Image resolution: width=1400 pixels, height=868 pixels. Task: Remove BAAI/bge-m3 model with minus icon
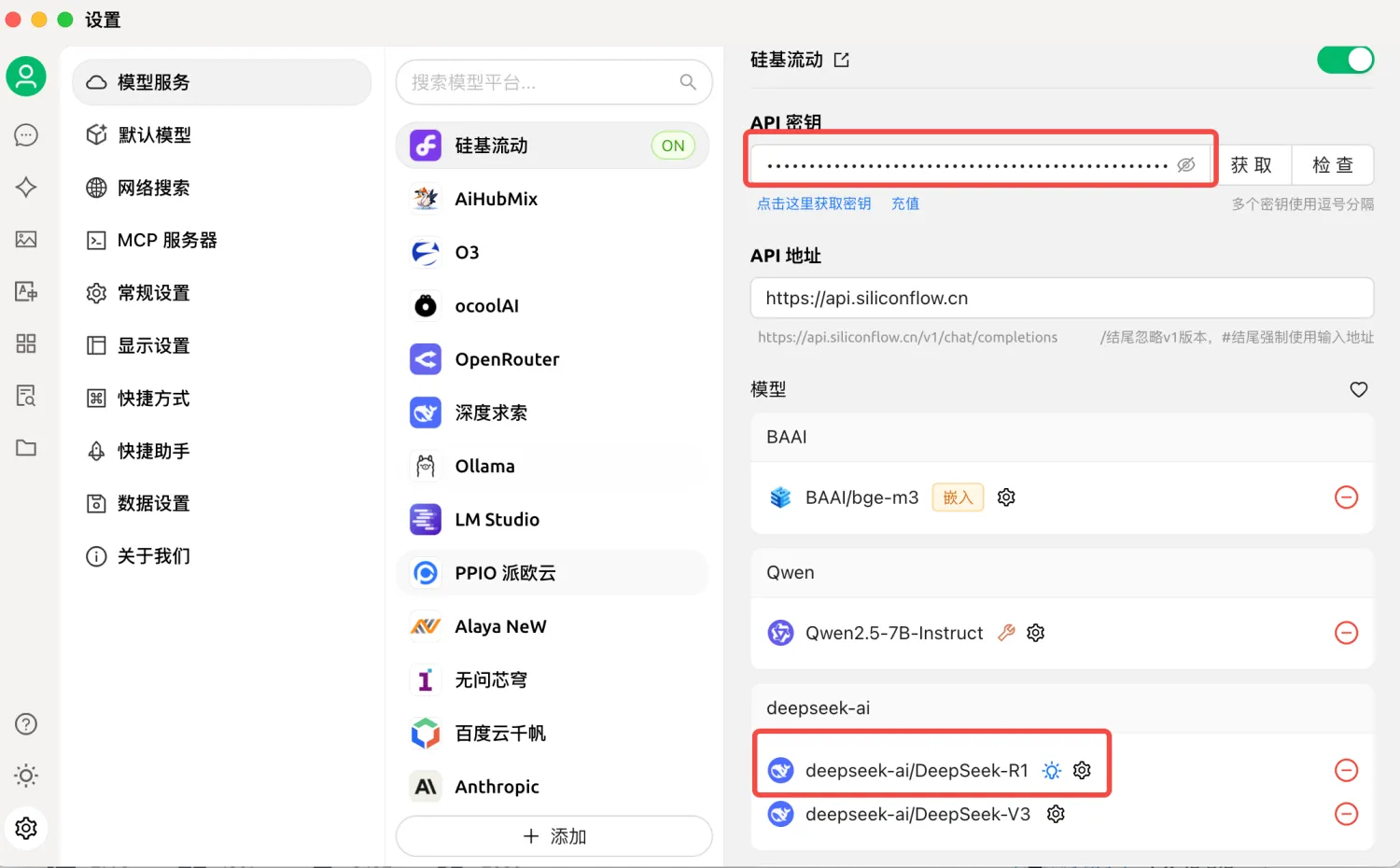1346,497
